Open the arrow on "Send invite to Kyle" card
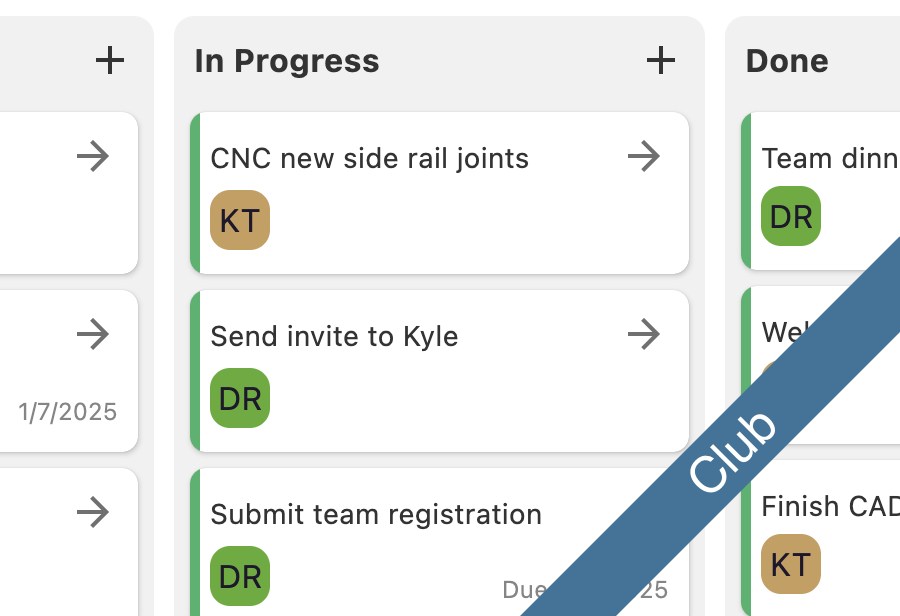The image size is (900, 616). tap(645, 335)
